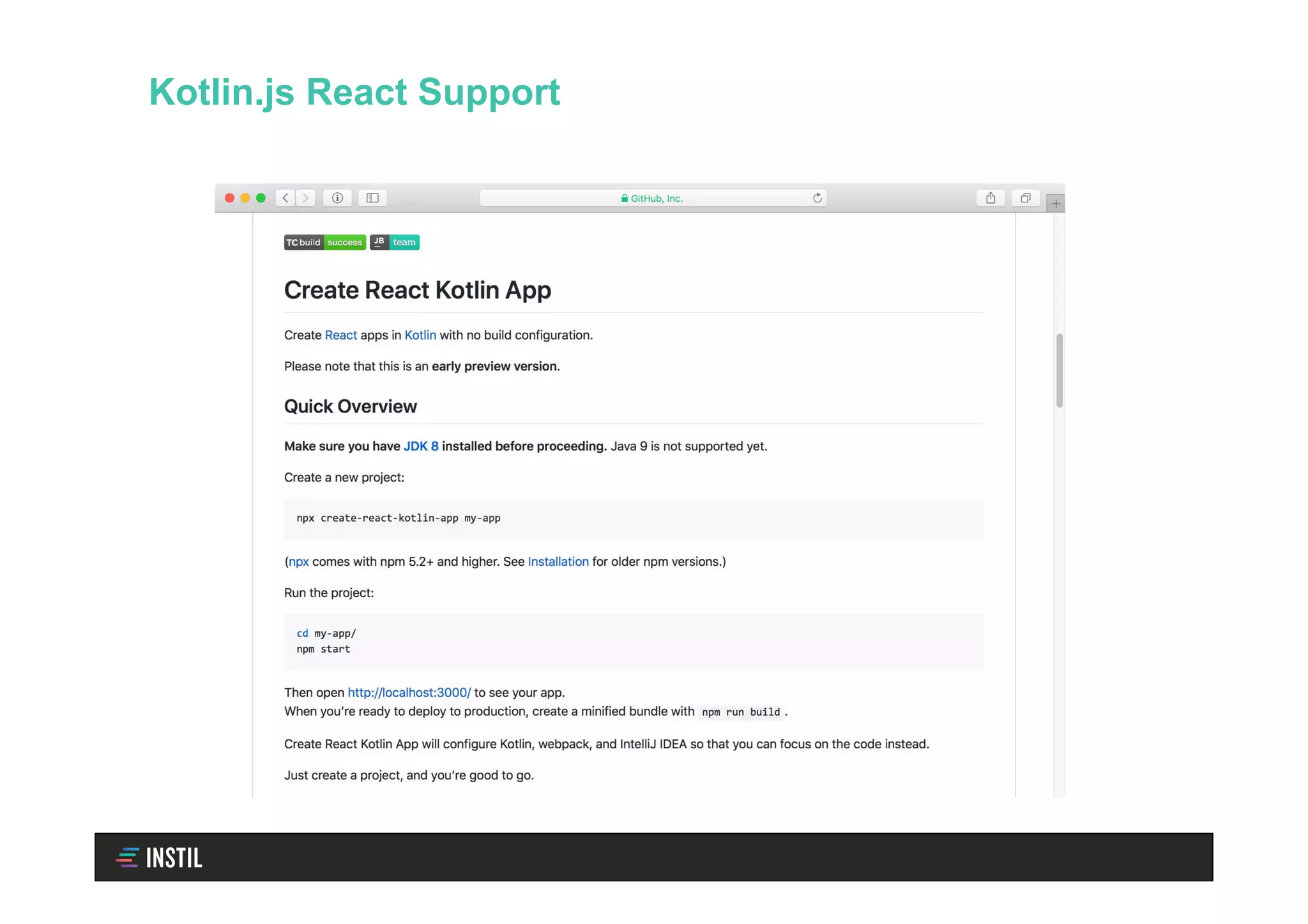1308x924 pixels.
Task: Click the inline 'npm run build' code
Action: (741, 712)
